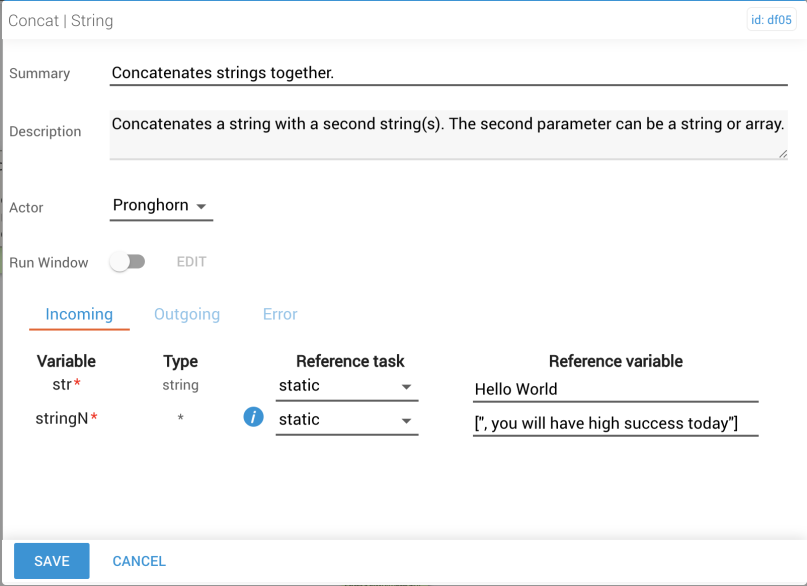Click the stringN reference variable array field

point(616,423)
